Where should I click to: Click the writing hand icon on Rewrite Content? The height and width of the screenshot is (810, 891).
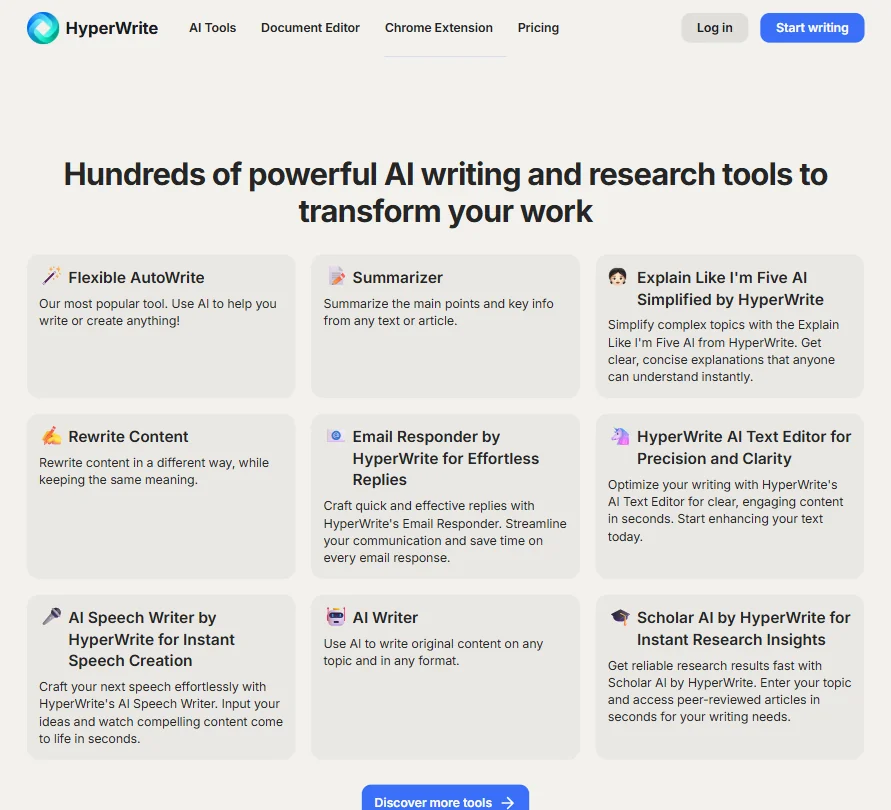tap(52, 436)
